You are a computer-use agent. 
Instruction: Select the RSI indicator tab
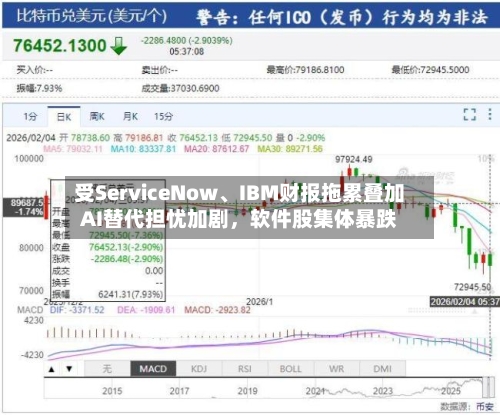pos(245,369)
